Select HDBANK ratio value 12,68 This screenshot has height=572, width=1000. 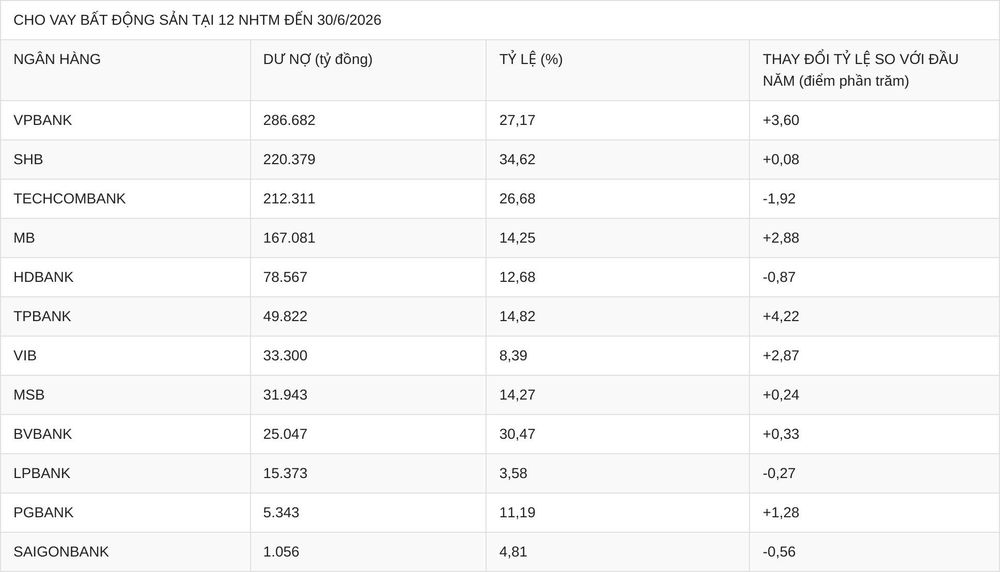[517, 277]
